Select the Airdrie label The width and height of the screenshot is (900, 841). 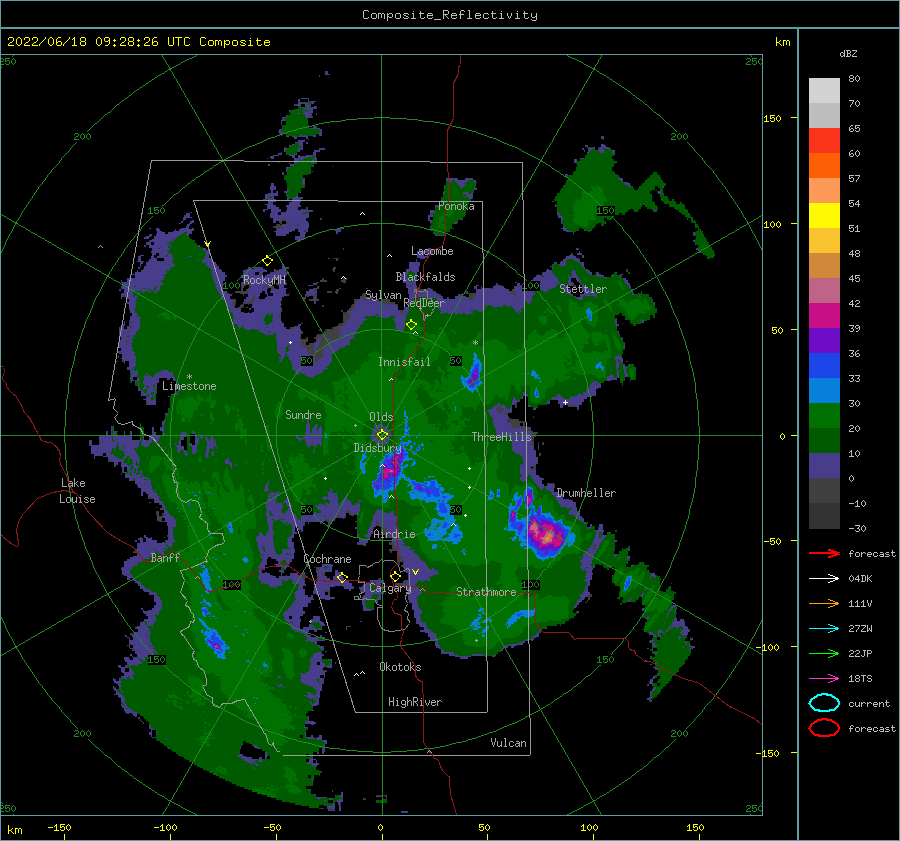pos(394,534)
